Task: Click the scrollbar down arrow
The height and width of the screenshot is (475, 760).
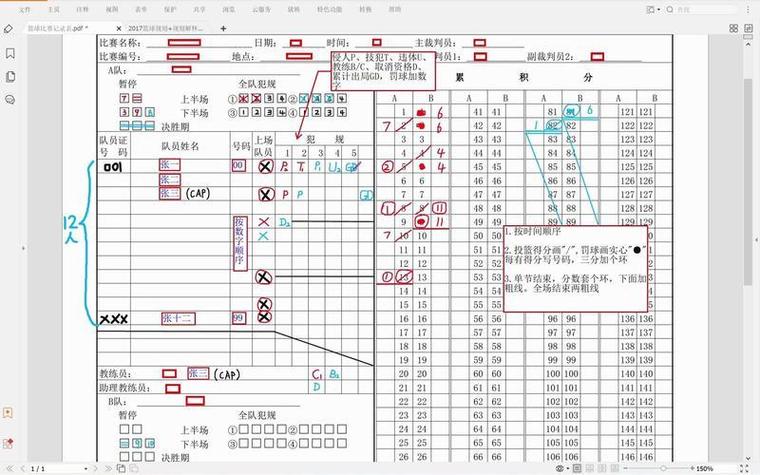Action: [x=749, y=458]
